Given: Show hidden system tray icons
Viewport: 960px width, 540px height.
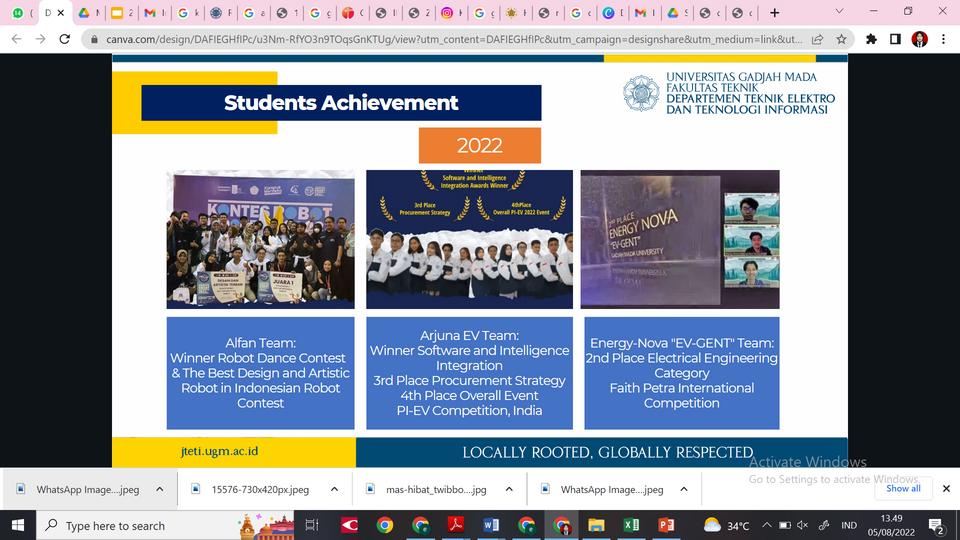Looking at the screenshot, I should [767, 525].
